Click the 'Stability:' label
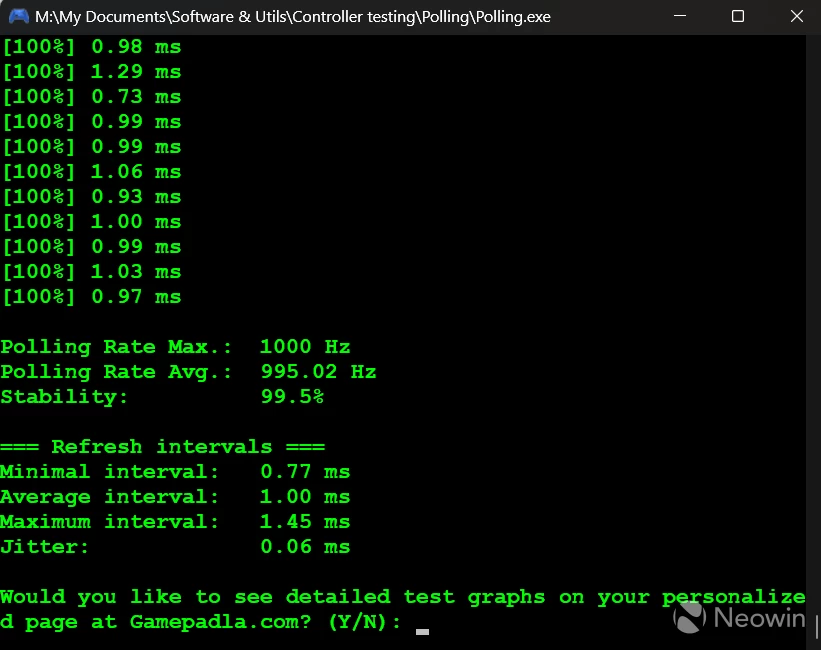The height and width of the screenshot is (650, 821). click(64, 397)
